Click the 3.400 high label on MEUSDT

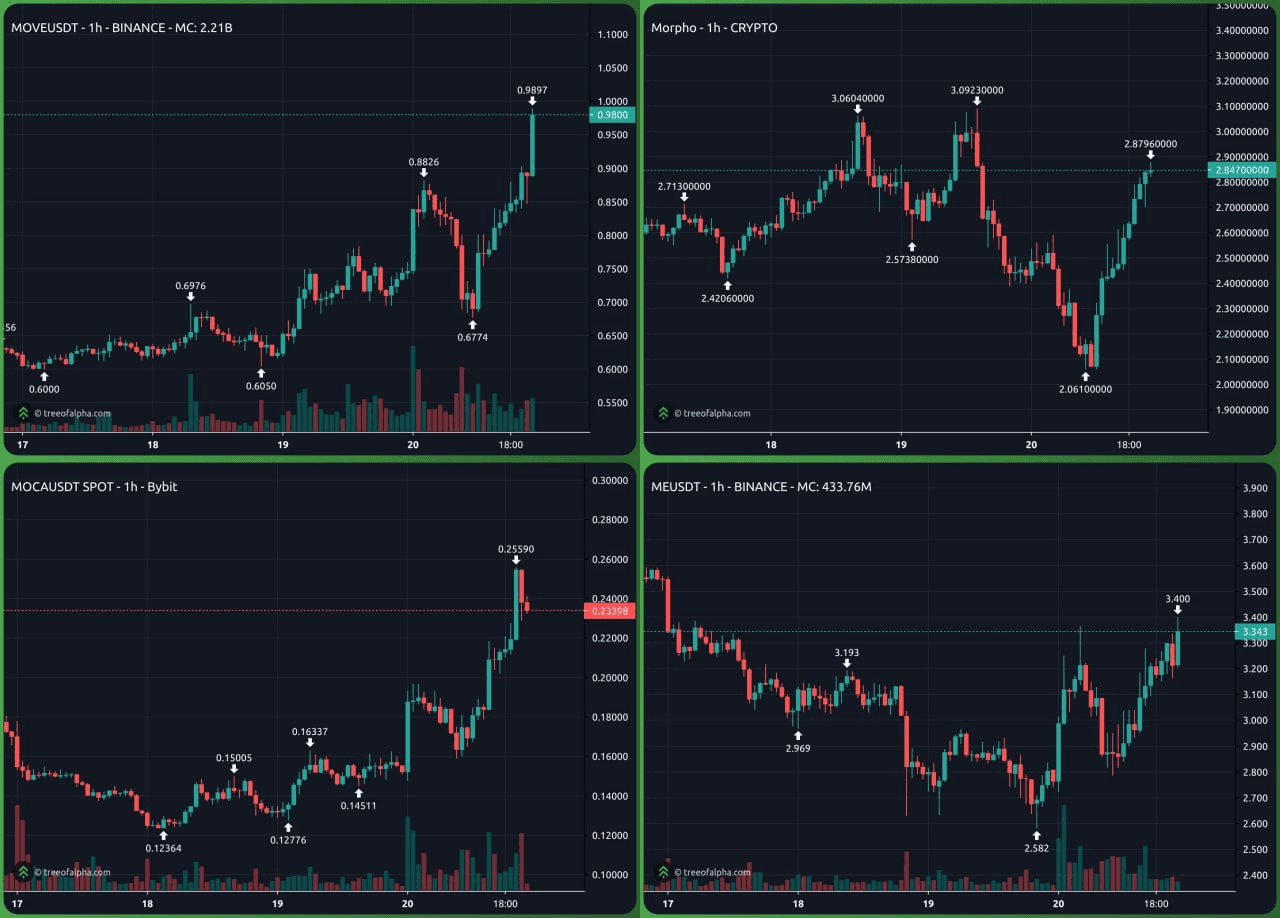[1178, 599]
